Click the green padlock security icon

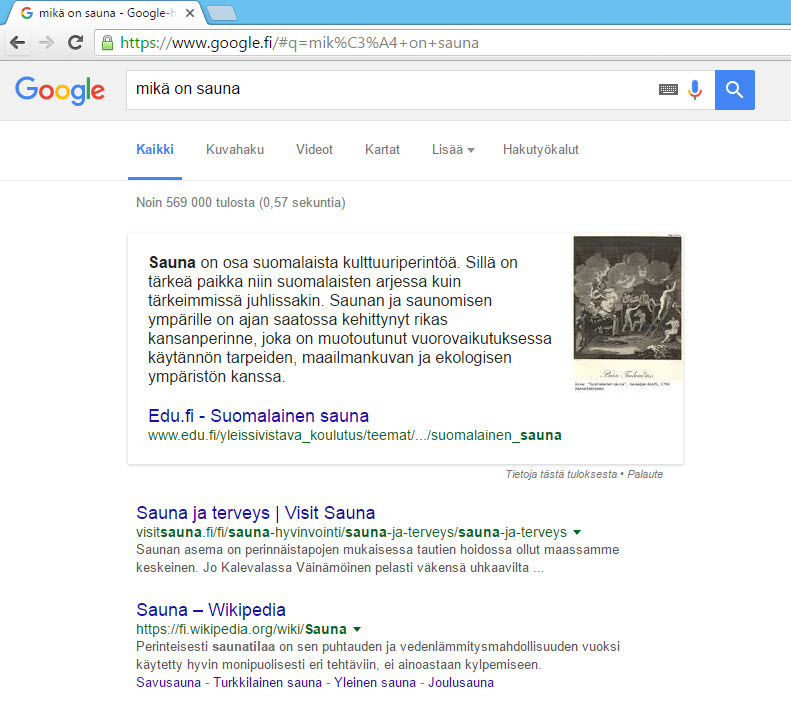coord(107,42)
